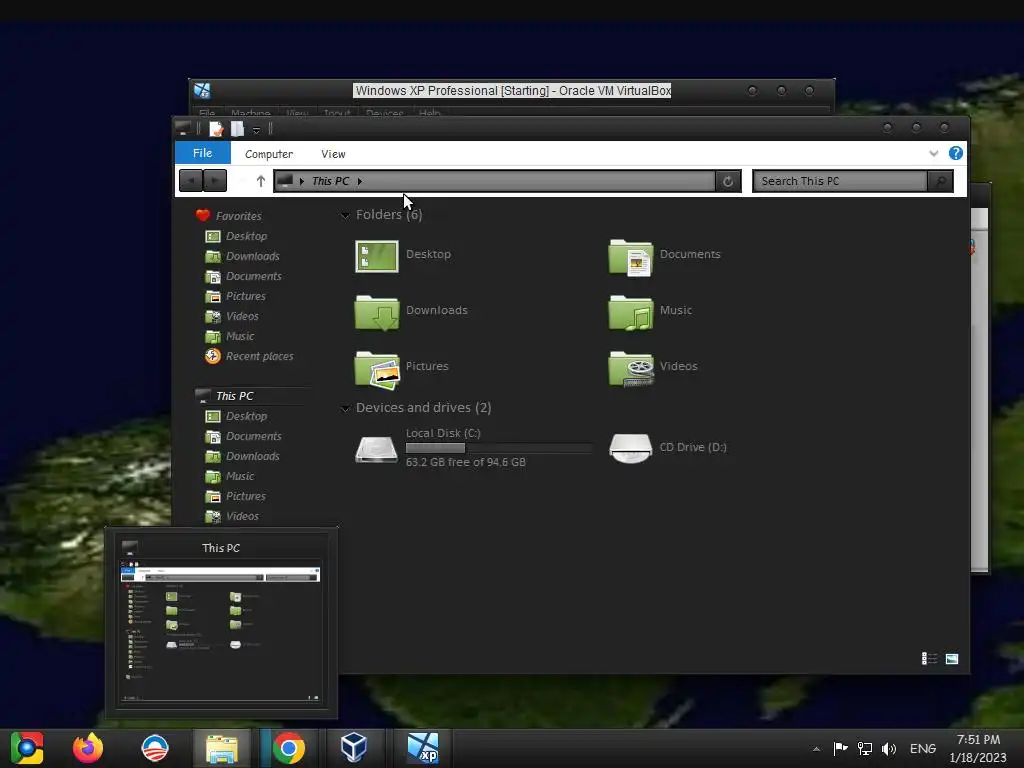Viewport: 1024px width, 768px height.
Task: Select Downloads under Favorites
Action: point(242,257)
